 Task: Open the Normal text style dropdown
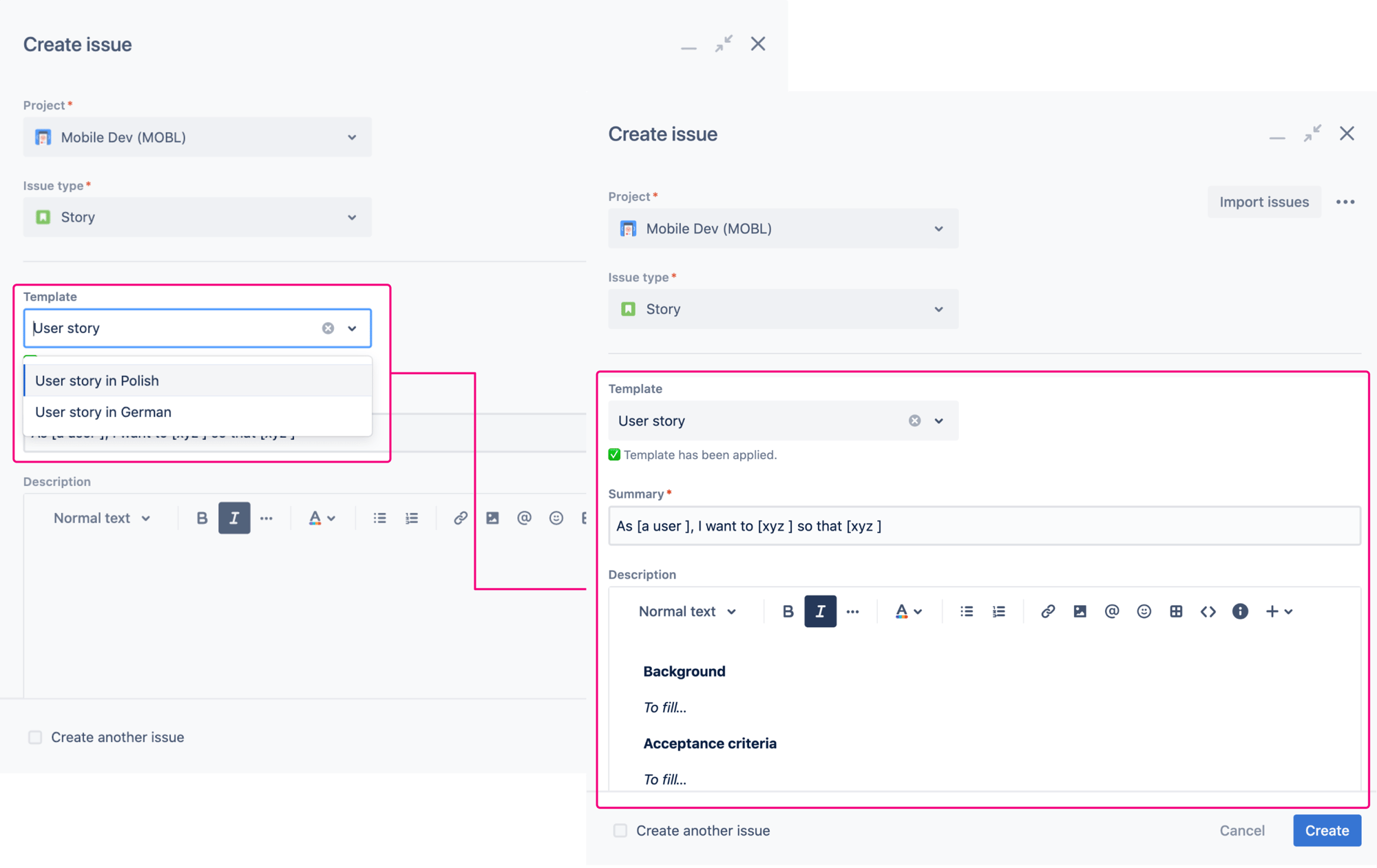pos(687,611)
